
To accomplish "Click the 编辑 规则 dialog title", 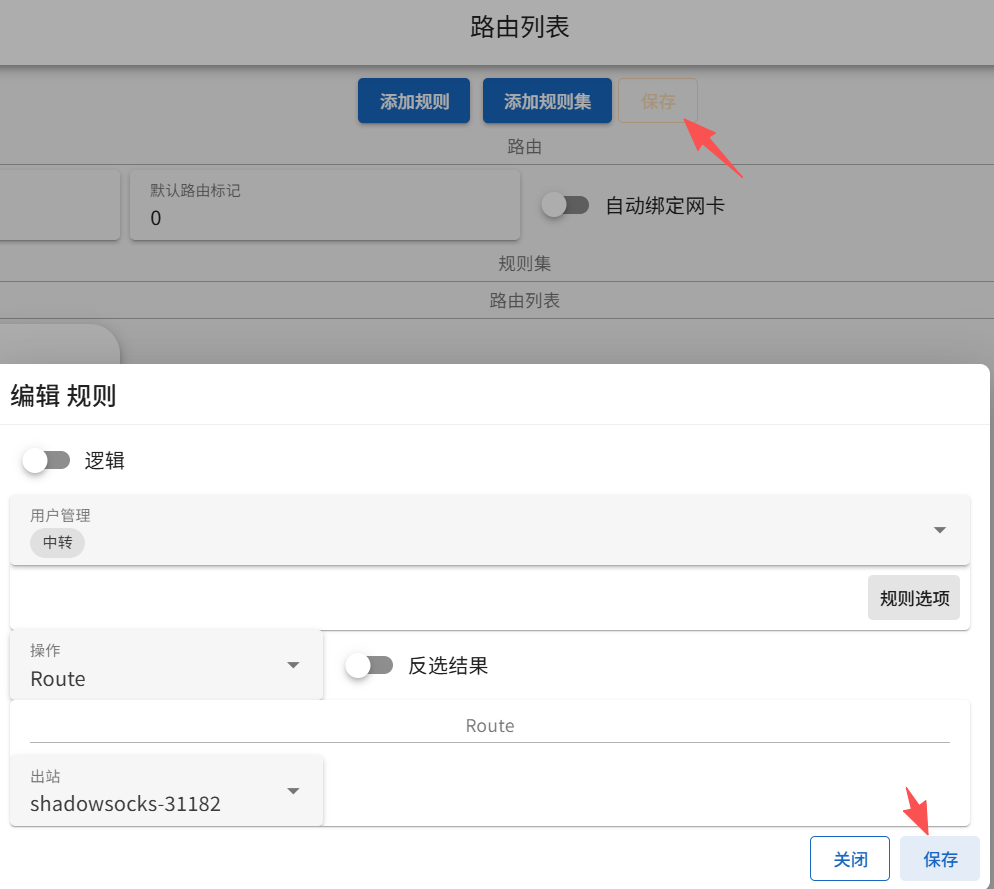I will 63,396.
